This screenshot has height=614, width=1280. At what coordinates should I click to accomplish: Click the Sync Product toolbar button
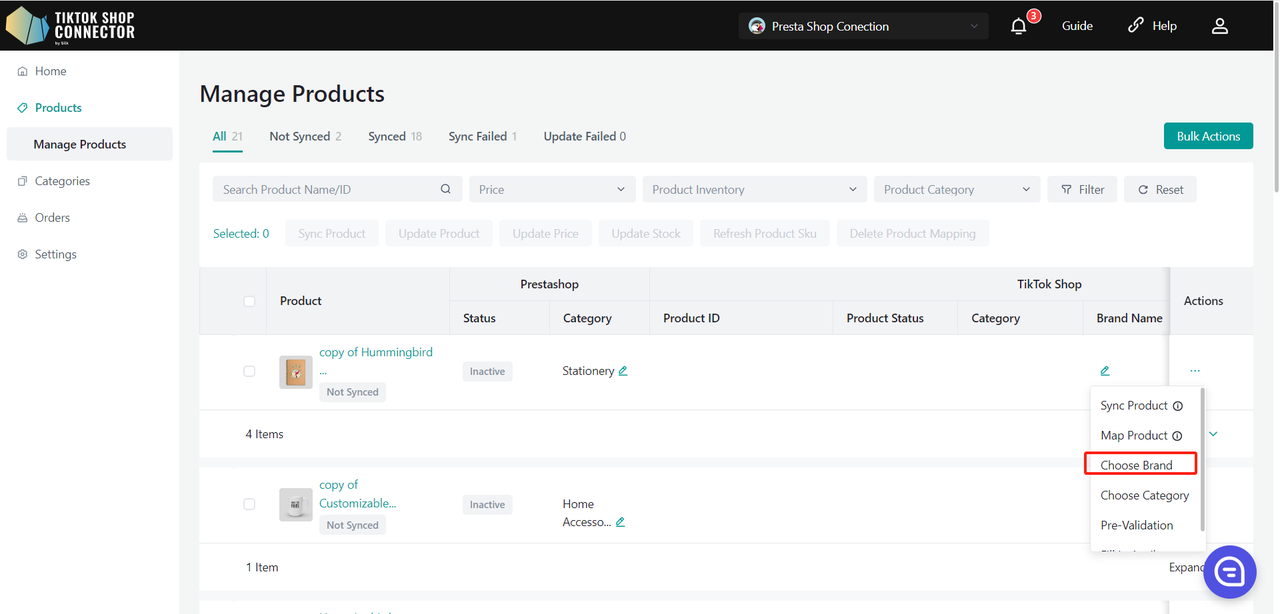332,234
